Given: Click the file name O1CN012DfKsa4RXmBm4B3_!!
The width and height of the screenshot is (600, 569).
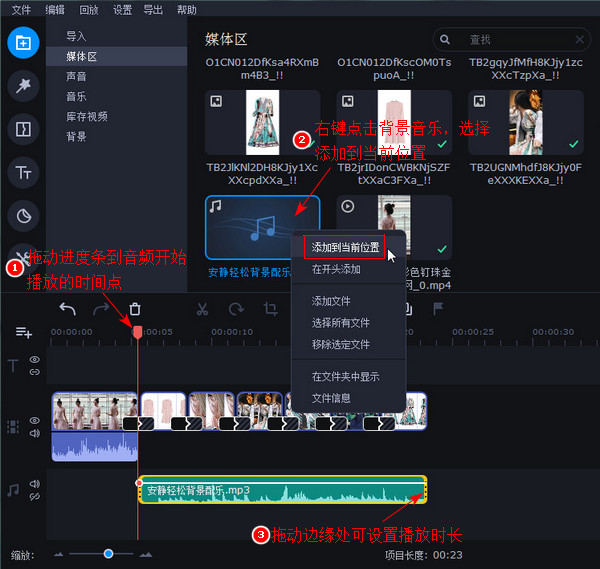Looking at the screenshot, I should (x=262, y=68).
